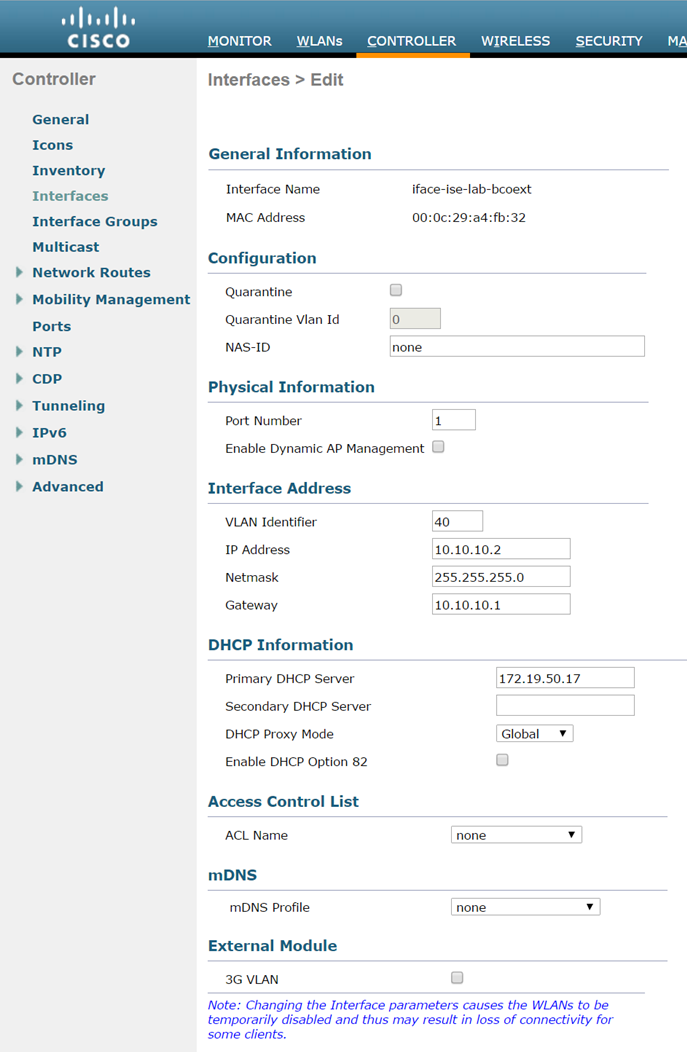Expand mDNS sidebar arrow
This screenshot has width=687, height=1052.
(x=19, y=459)
